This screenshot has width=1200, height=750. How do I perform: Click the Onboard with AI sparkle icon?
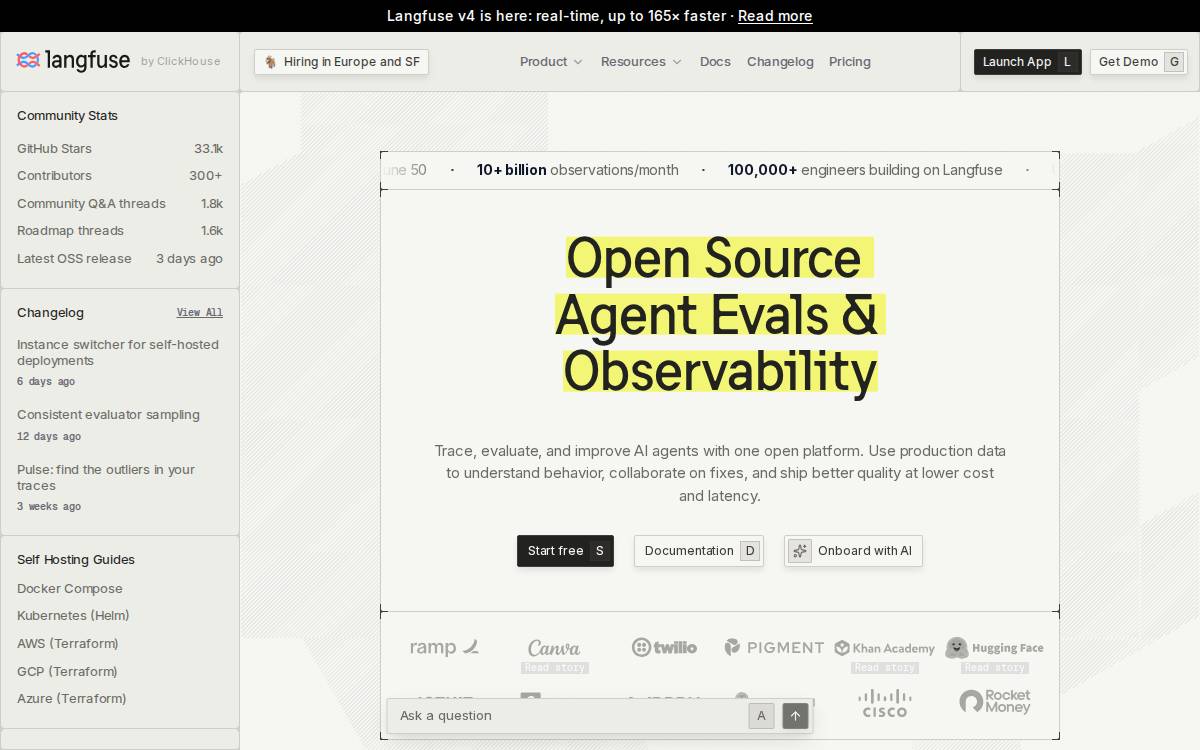(800, 551)
